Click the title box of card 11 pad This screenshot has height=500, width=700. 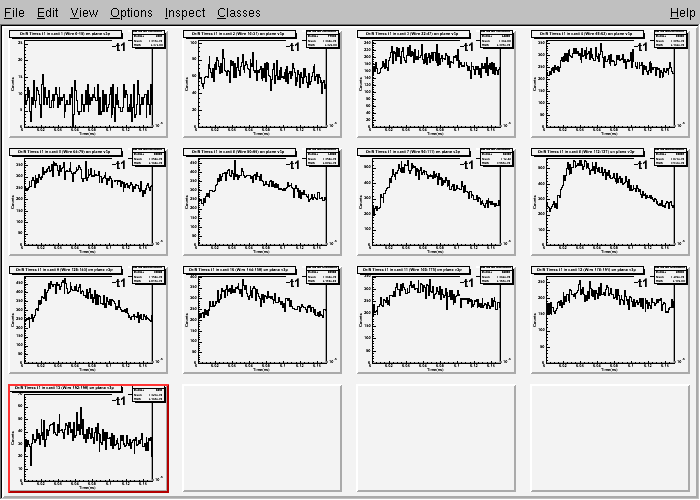[x=414, y=270]
